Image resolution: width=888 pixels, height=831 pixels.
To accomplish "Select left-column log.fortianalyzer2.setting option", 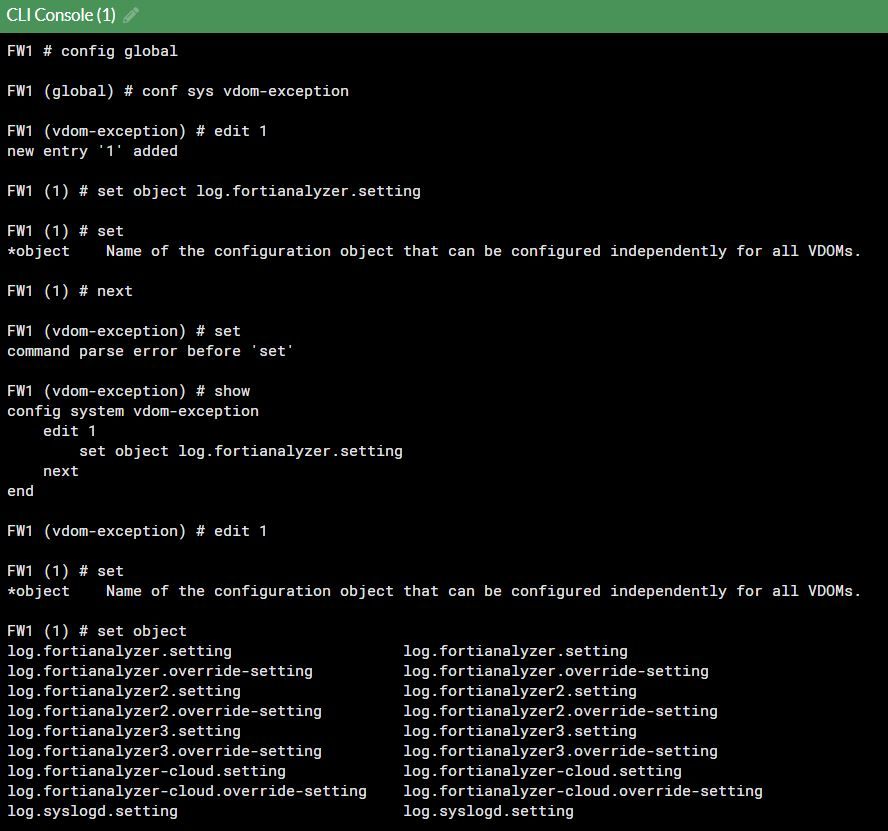I will (x=124, y=691).
